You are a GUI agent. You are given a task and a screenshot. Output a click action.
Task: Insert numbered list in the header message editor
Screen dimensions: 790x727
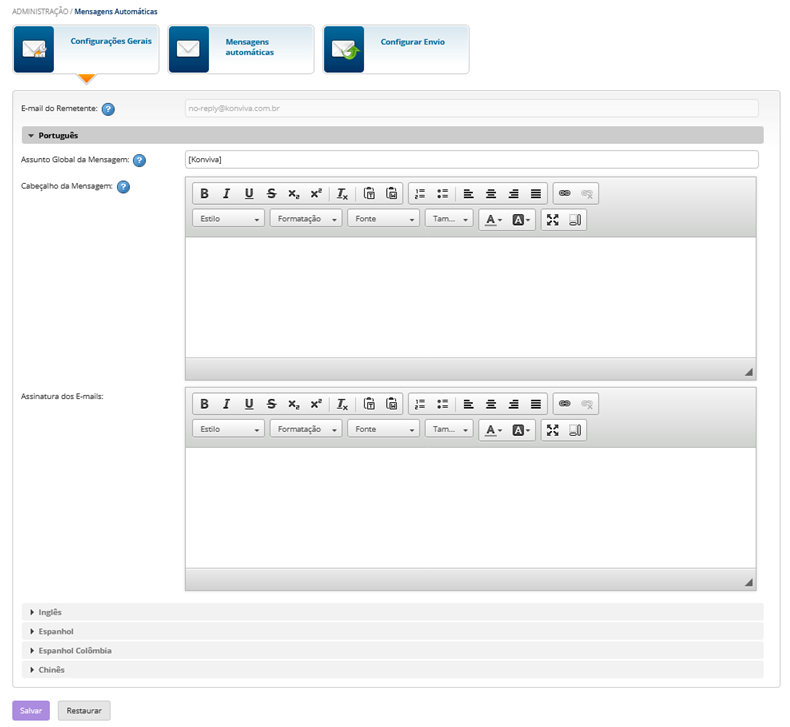tap(420, 194)
